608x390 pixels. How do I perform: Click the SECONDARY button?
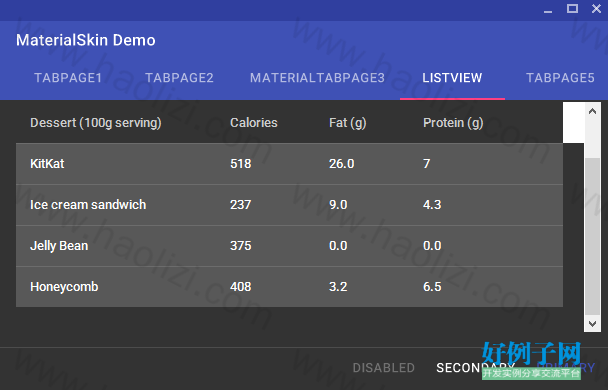click(x=475, y=368)
